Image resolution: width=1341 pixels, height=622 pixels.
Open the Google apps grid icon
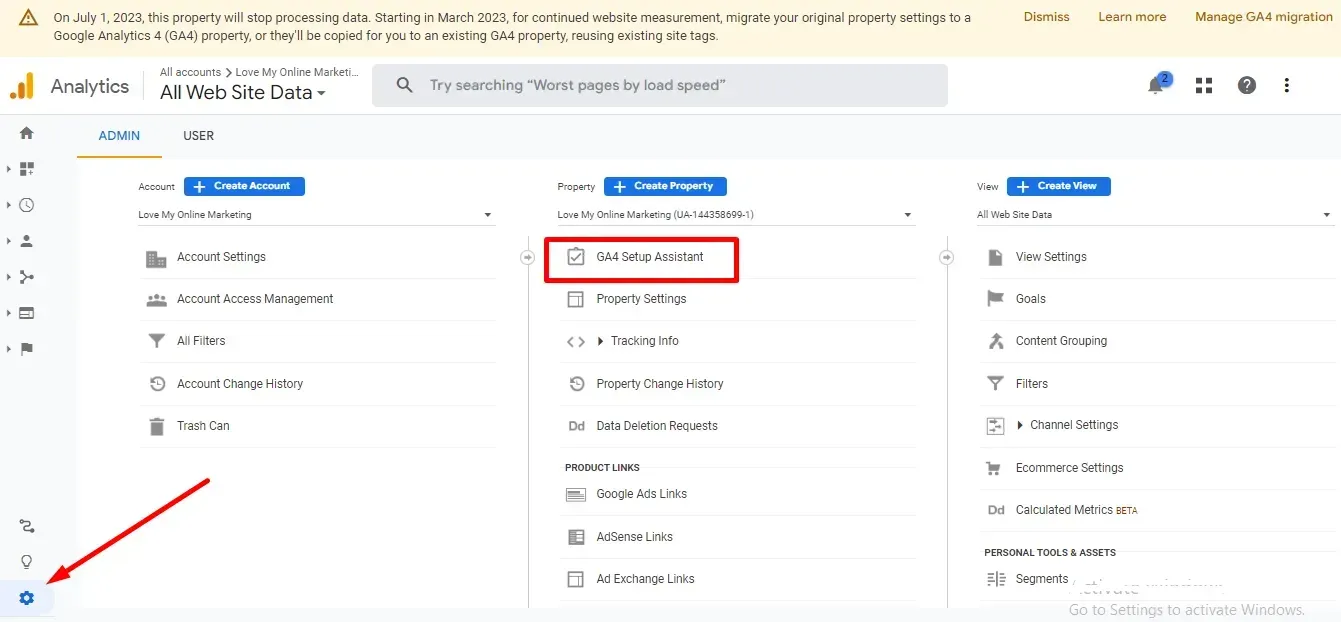(1204, 85)
